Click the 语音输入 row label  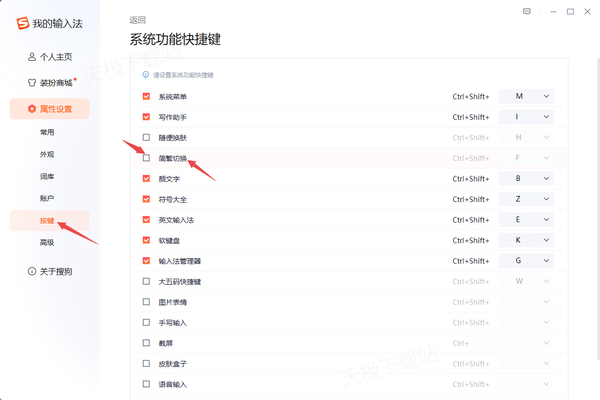(173, 384)
